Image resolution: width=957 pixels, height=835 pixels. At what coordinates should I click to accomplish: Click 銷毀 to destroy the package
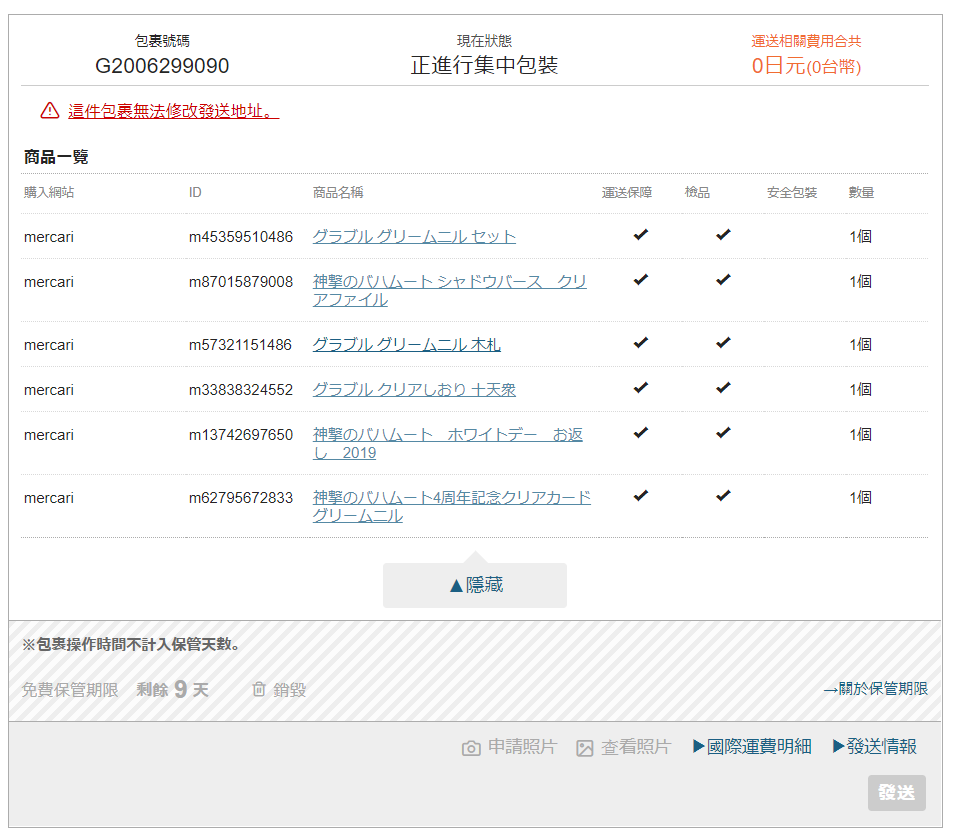tap(289, 690)
